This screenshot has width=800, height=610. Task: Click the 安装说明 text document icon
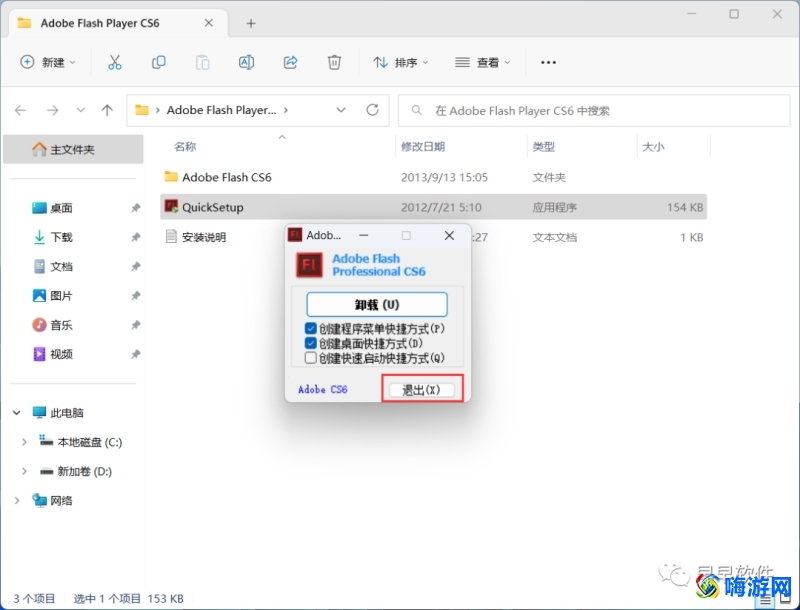[171, 236]
